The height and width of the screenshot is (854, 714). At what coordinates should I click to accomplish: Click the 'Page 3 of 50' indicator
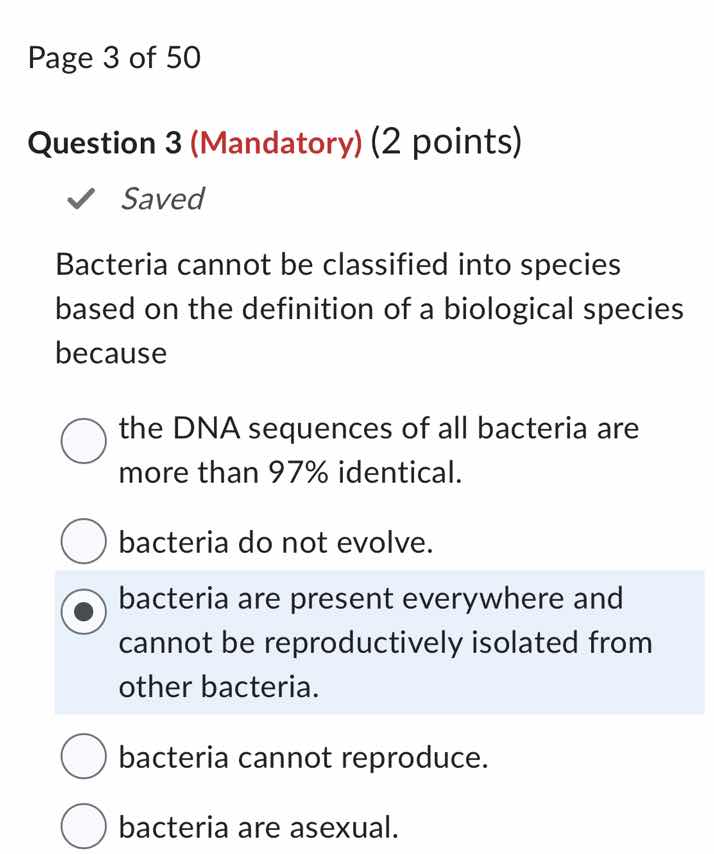(x=113, y=58)
